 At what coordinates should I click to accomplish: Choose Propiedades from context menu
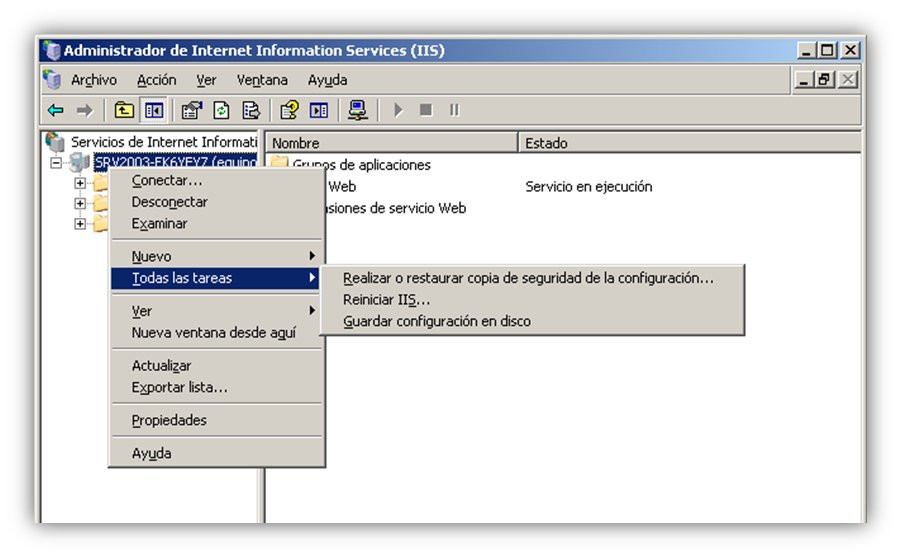(x=217, y=420)
